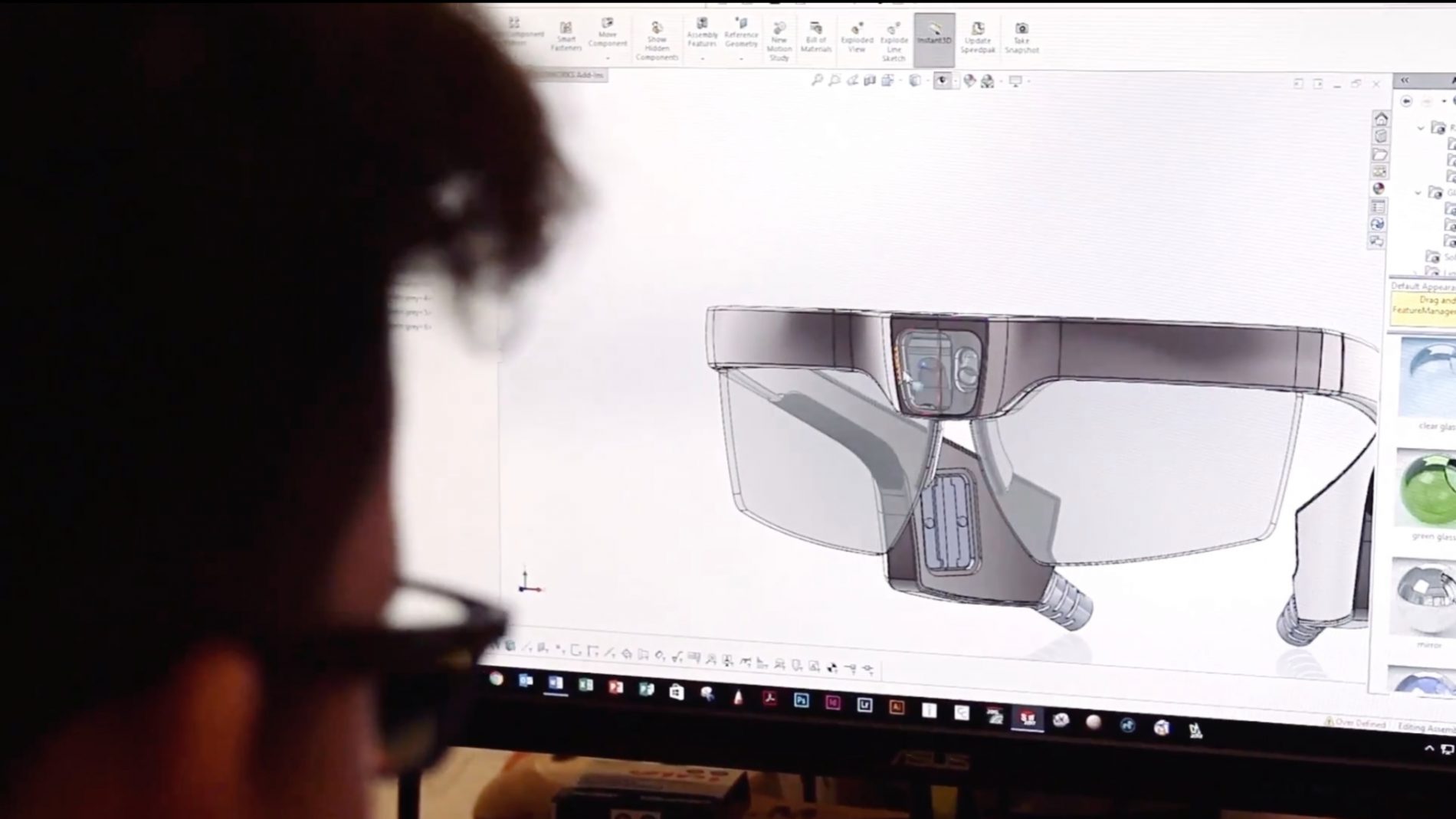Click the Apply Scene icon
This screenshot has height=819, width=1456.
click(x=988, y=80)
